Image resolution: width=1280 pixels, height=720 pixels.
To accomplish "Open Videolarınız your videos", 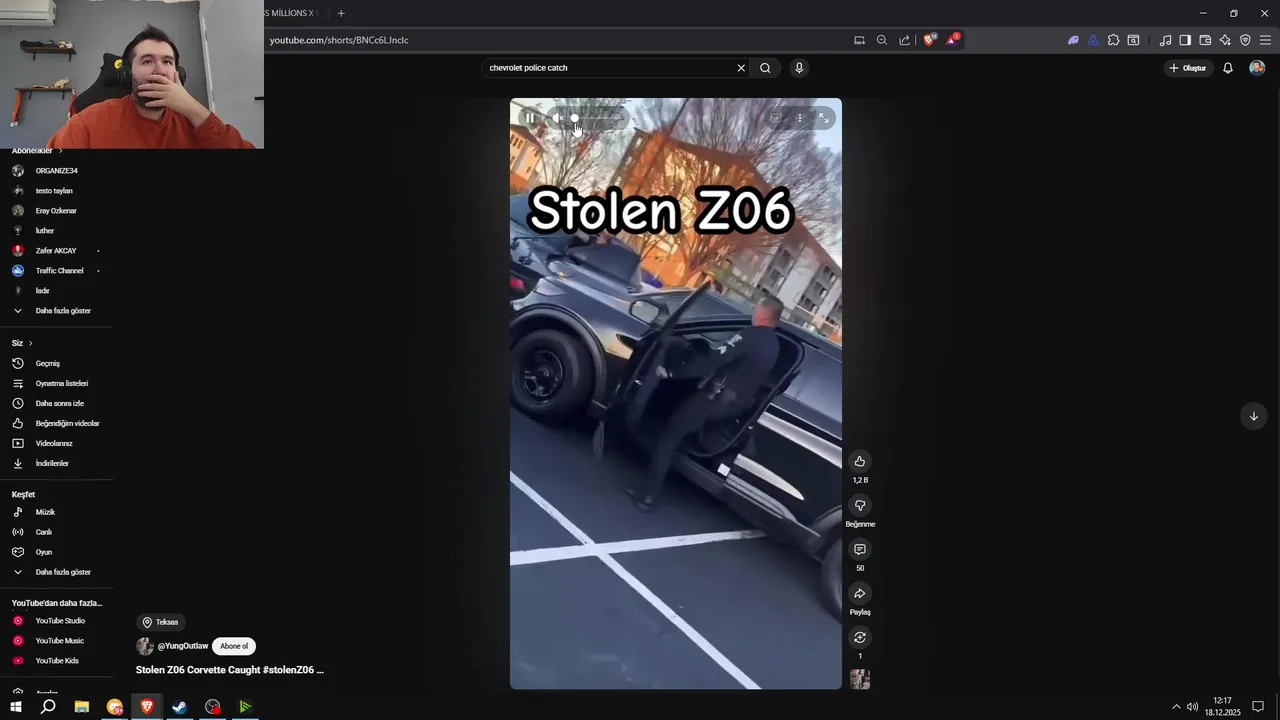I will [x=56, y=443].
